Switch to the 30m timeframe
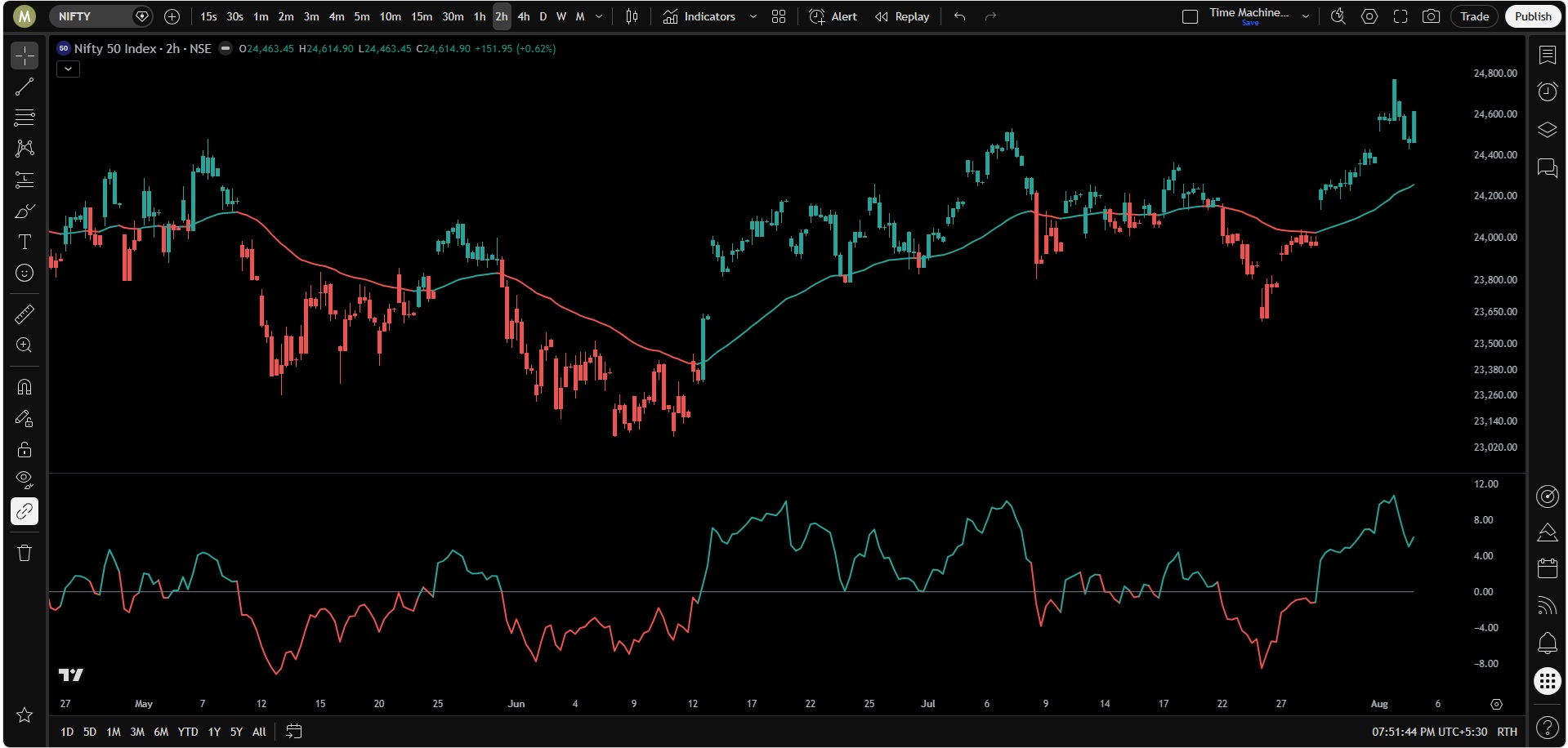Viewport: 1568px width, 748px height. point(453,16)
